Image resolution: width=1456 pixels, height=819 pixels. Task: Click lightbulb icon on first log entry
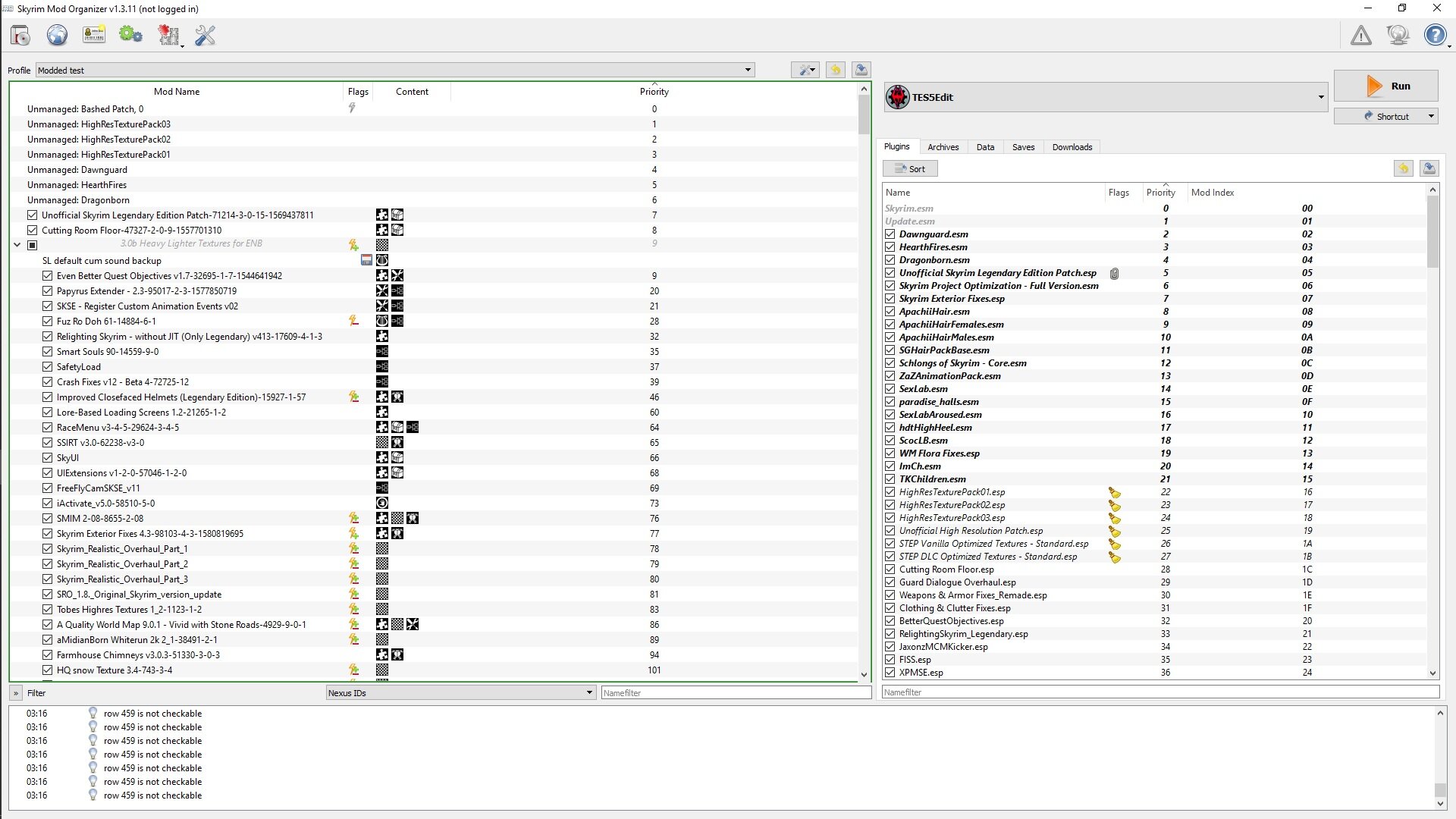93,713
